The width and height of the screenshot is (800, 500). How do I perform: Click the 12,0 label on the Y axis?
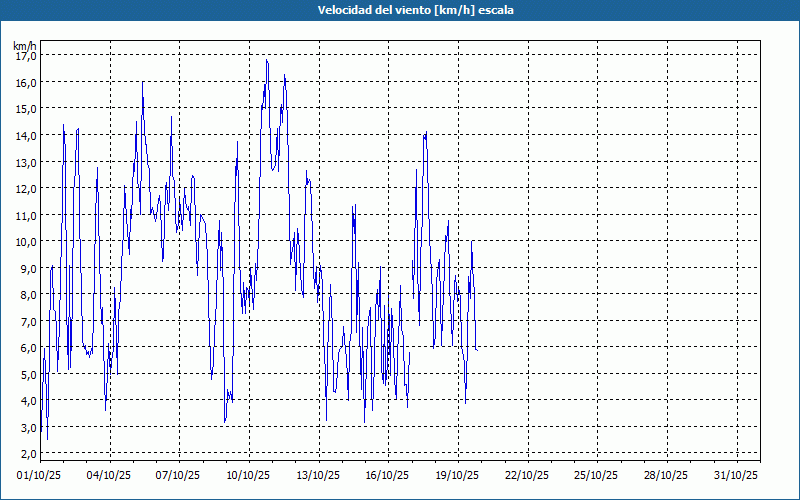coord(26,188)
